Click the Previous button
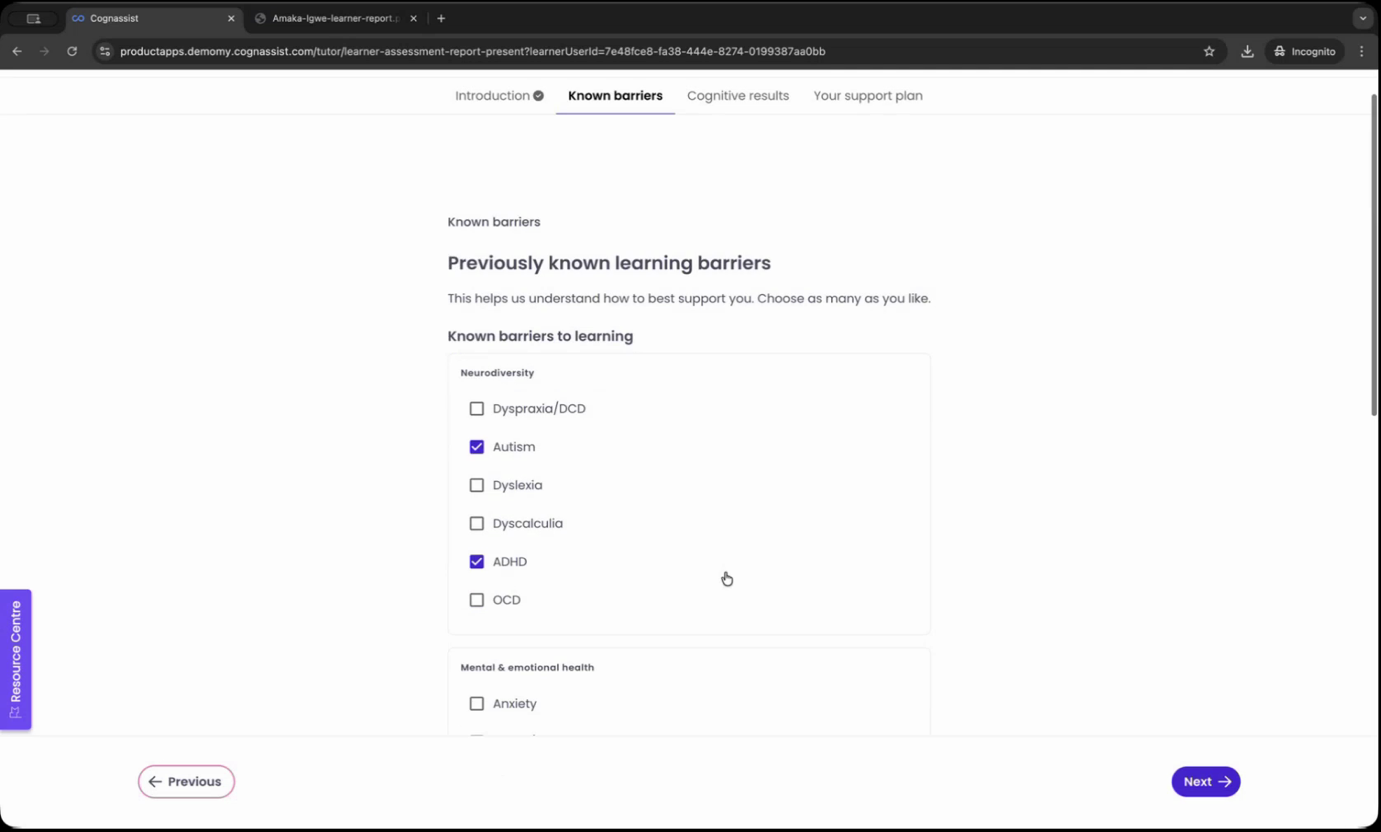This screenshot has height=832, width=1381. click(x=186, y=781)
